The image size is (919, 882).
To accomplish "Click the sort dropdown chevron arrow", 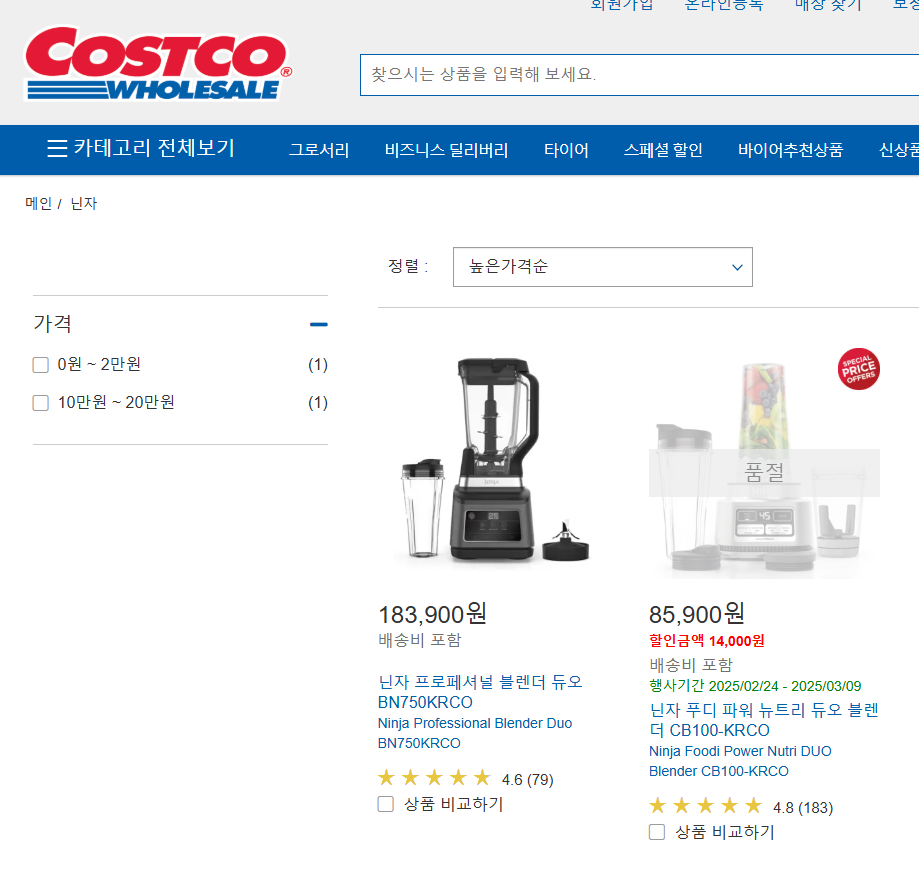I will tap(737, 267).
